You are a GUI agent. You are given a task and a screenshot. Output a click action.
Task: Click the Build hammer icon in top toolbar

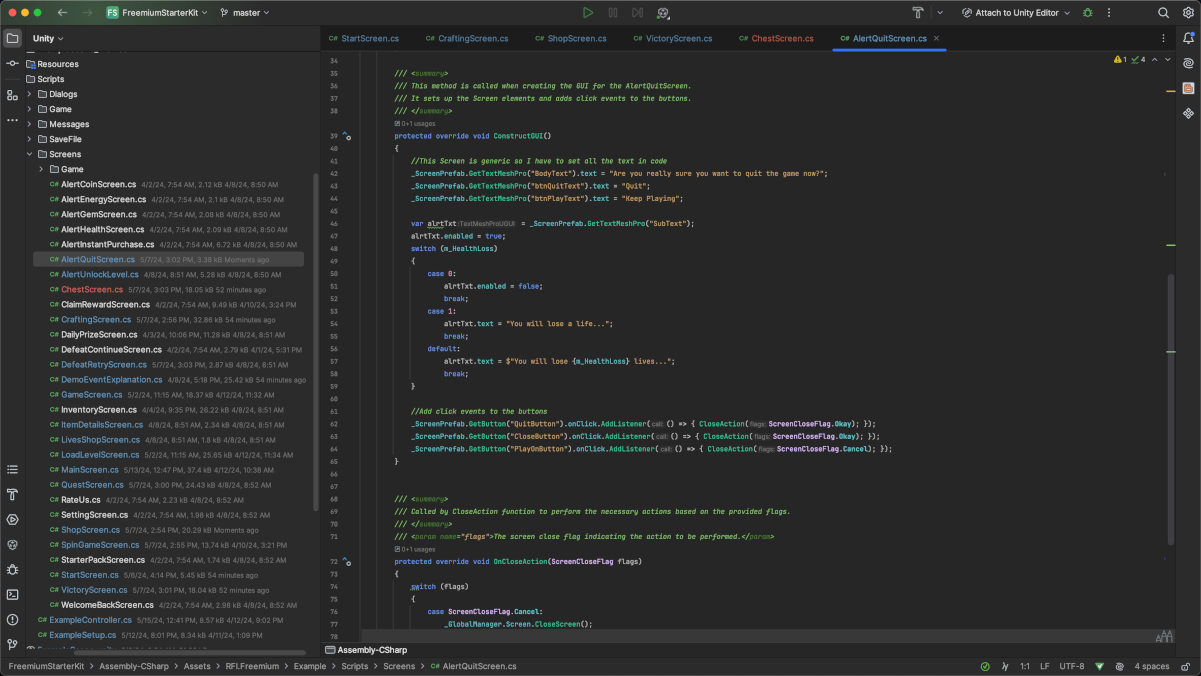point(917,13)
